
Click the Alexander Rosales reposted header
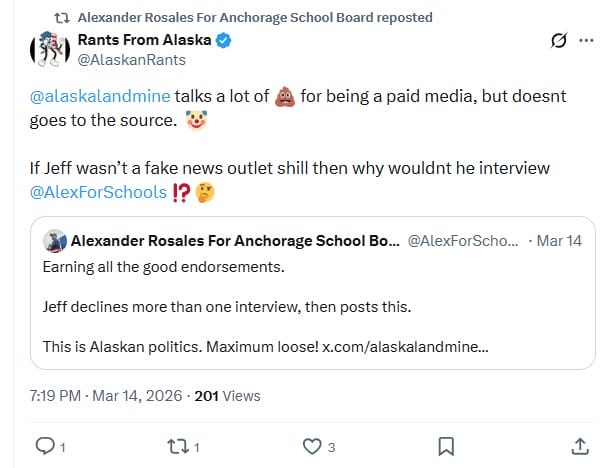click(x=255, y=17)
